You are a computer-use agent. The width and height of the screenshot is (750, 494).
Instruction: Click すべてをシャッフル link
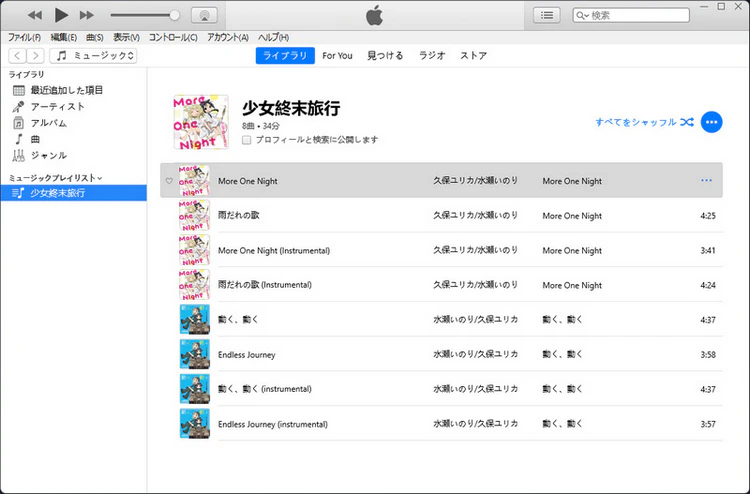click(x=644, y=122)
